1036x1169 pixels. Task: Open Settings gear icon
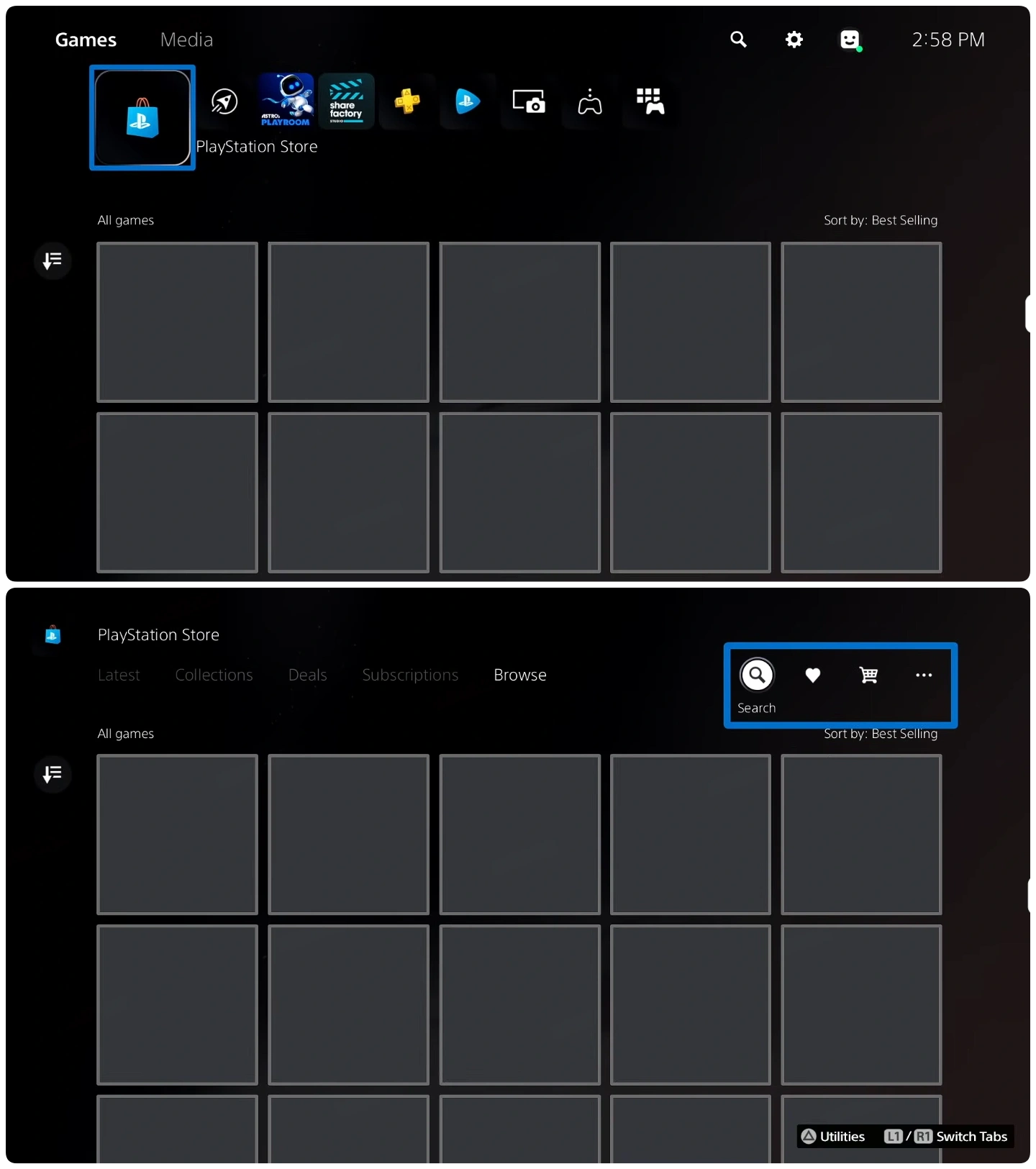[794, 40]
